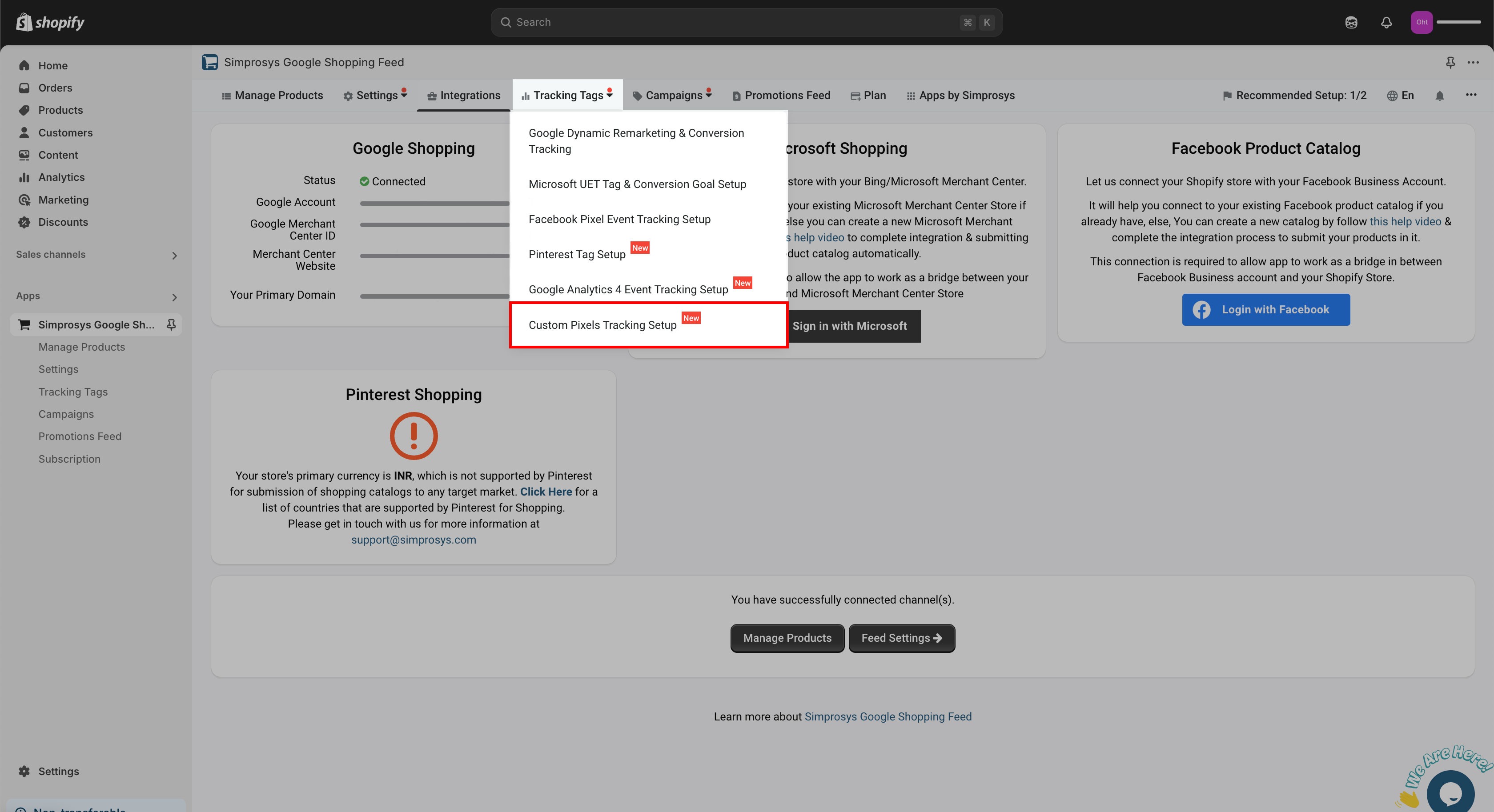
Task: Click the Marketing target icon
Action: pos(24,200)
